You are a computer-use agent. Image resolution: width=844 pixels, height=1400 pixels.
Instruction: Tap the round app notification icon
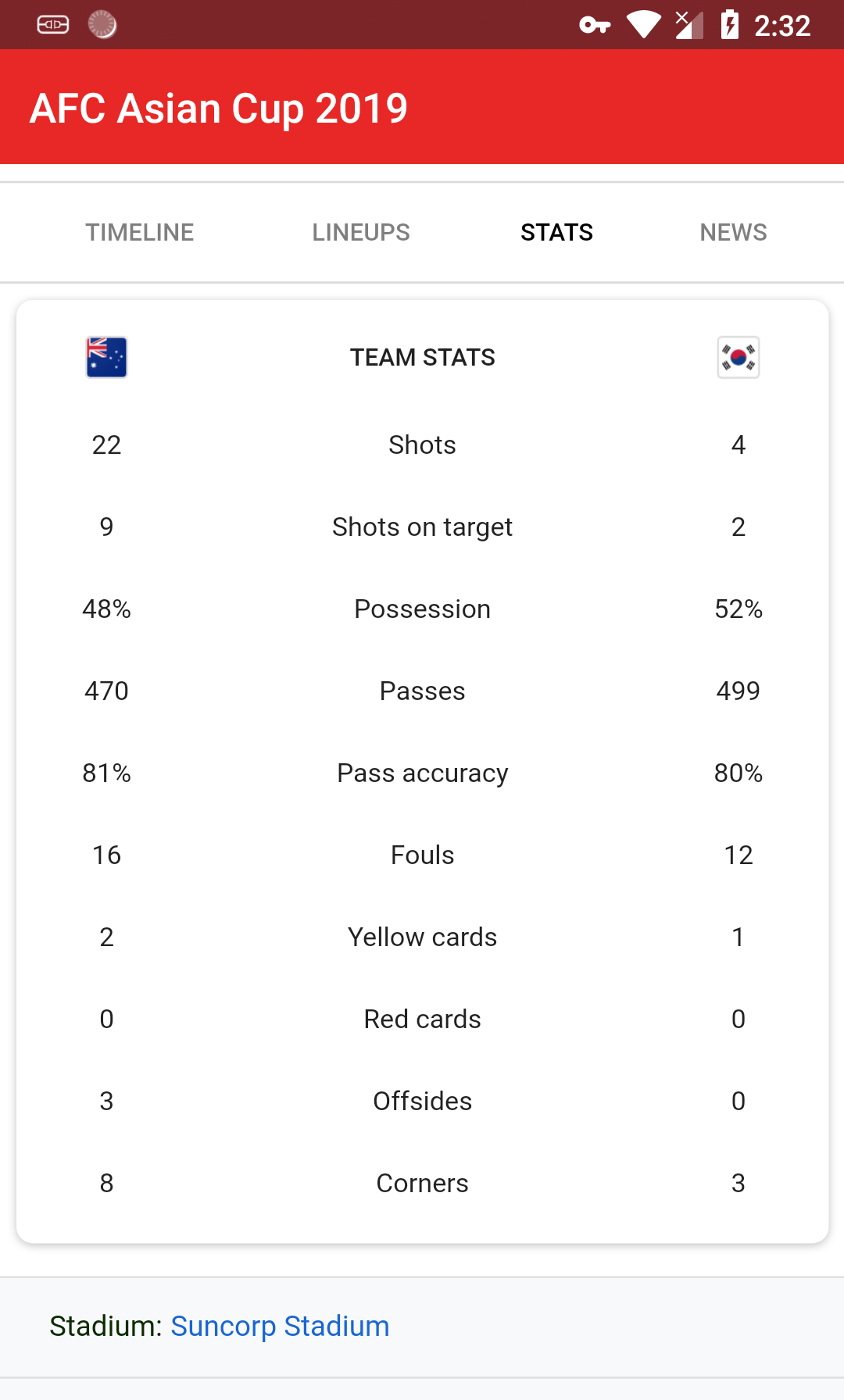pos(102,25)
